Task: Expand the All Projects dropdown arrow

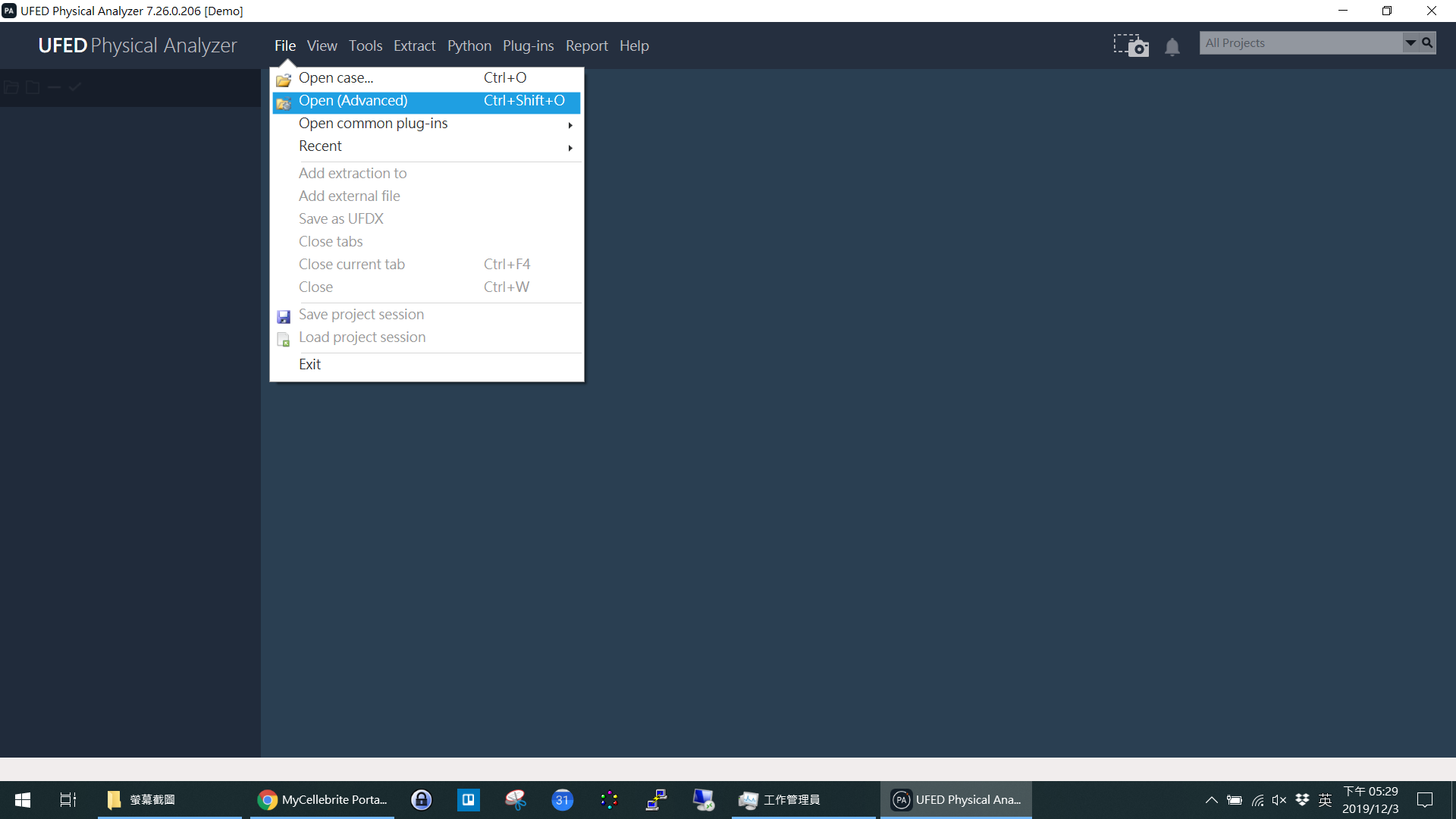Action: [x=1410, y=43]
